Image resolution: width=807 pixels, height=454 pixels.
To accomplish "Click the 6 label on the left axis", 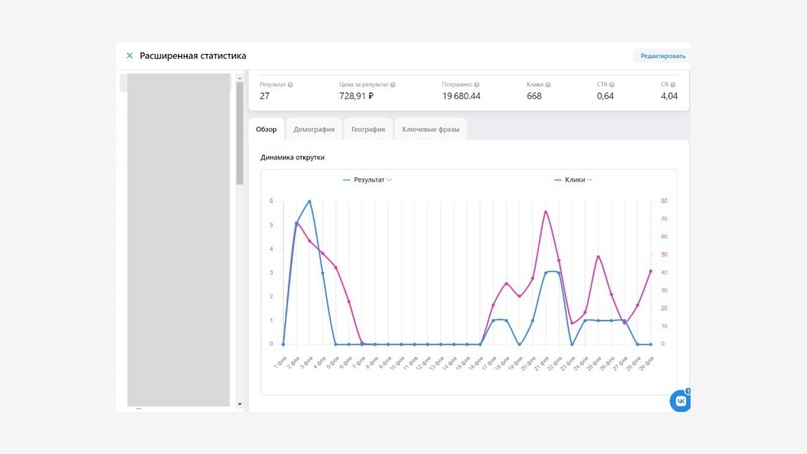I will (271, 201).
